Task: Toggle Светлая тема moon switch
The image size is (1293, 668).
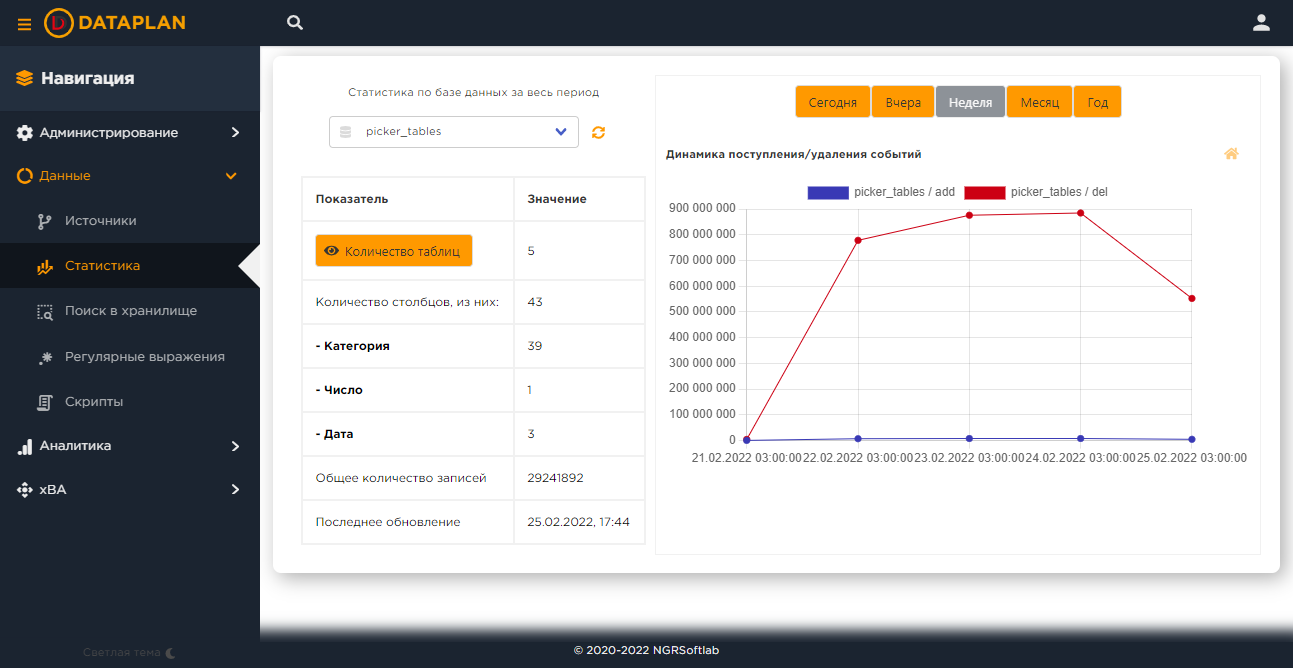Action: click(170, 652)
